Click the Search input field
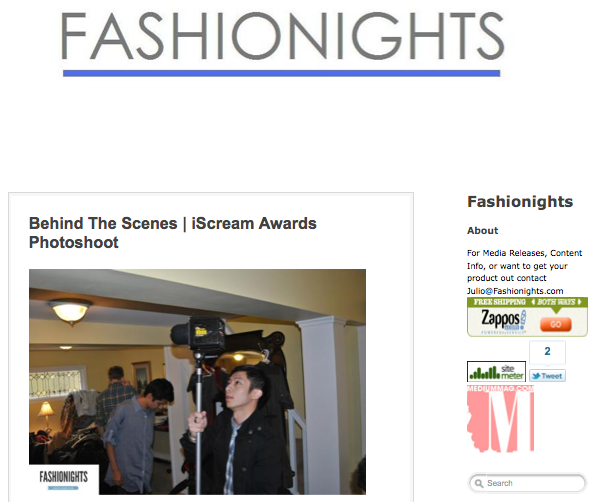Screen dimensions: 600x502 [x=527, y=483]
